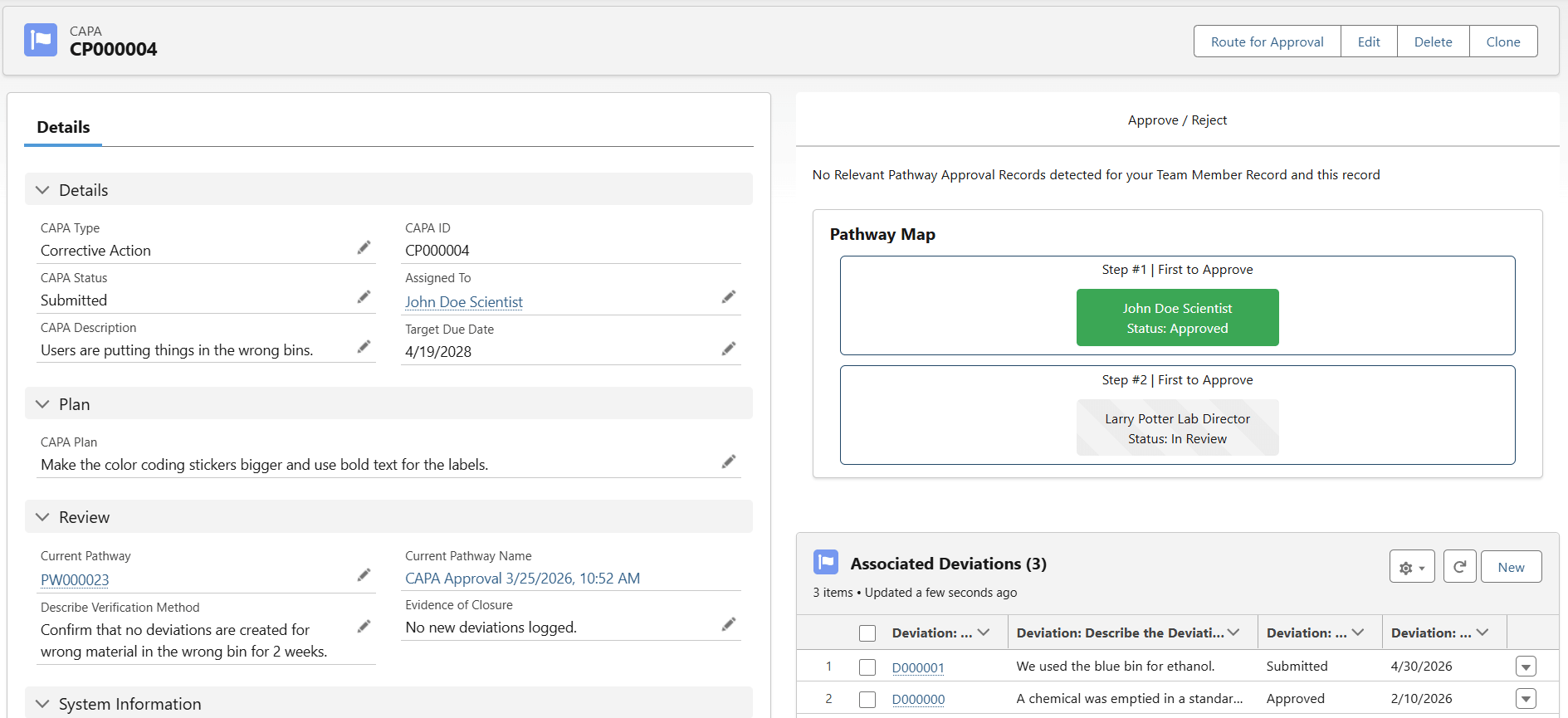Open the Approve / Reject tab
This screenshot has height=718, width=1568.
[1177, 120]
